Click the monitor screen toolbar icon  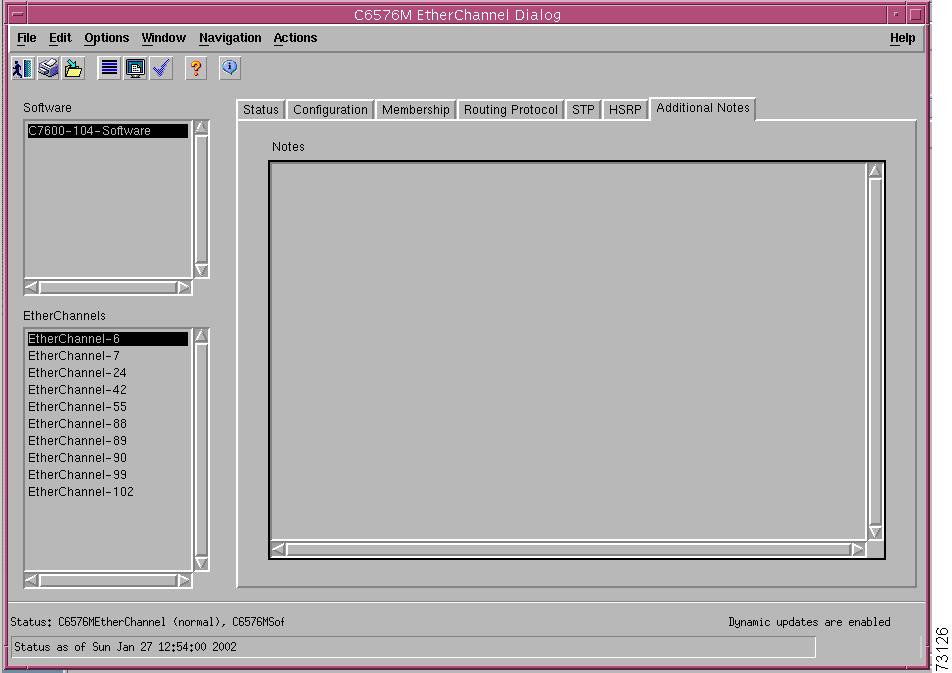click(x=135, y=68)
